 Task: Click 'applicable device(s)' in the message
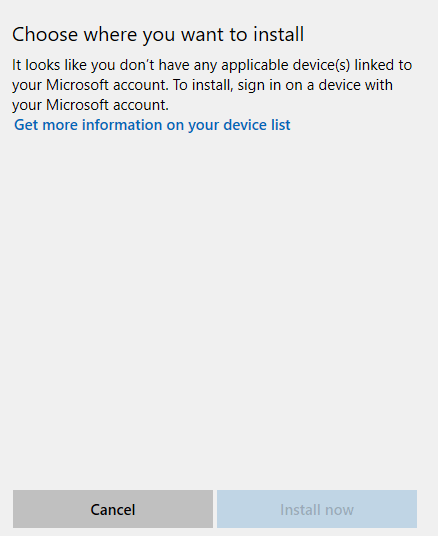coord(286,65)
